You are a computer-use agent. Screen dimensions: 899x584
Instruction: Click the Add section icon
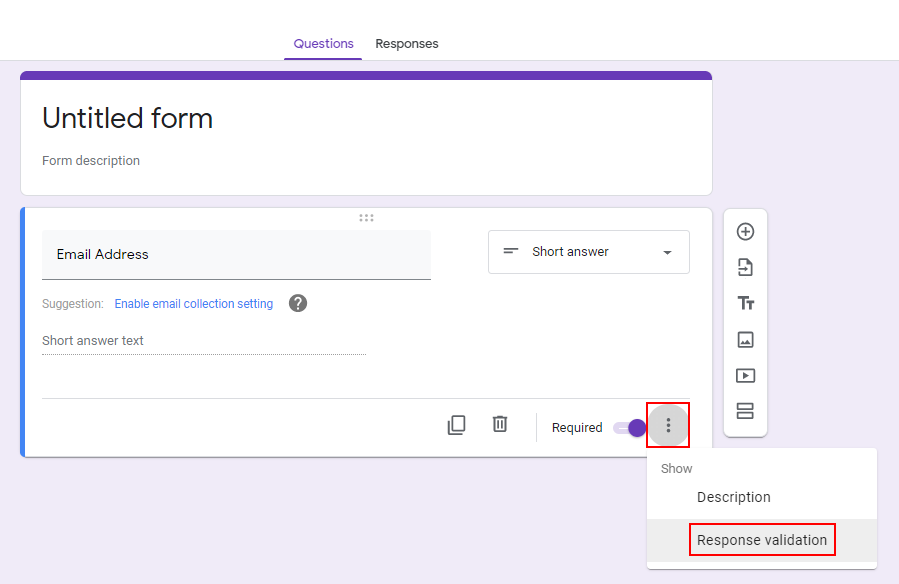coord(745,411)
